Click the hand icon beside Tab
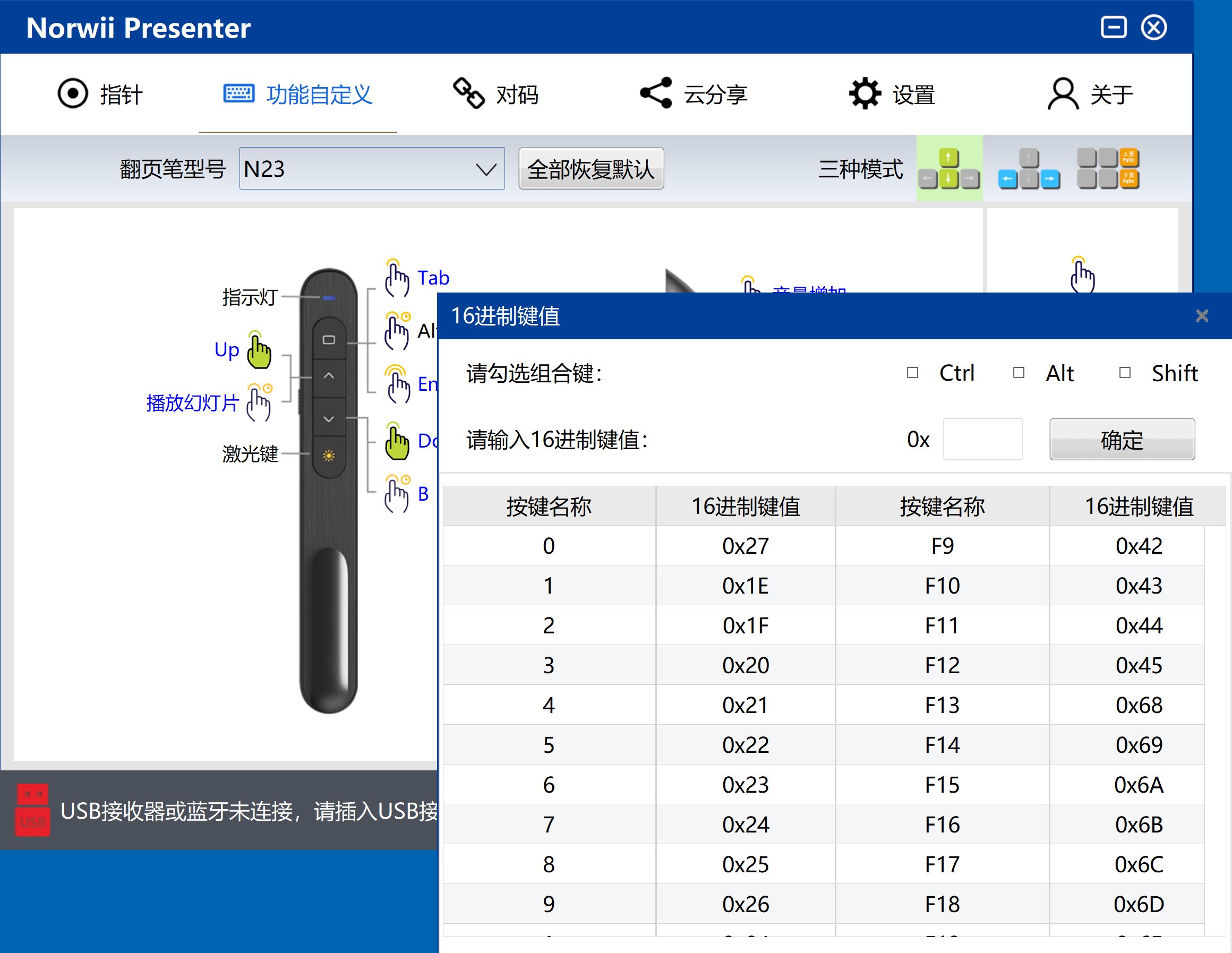 397,278
